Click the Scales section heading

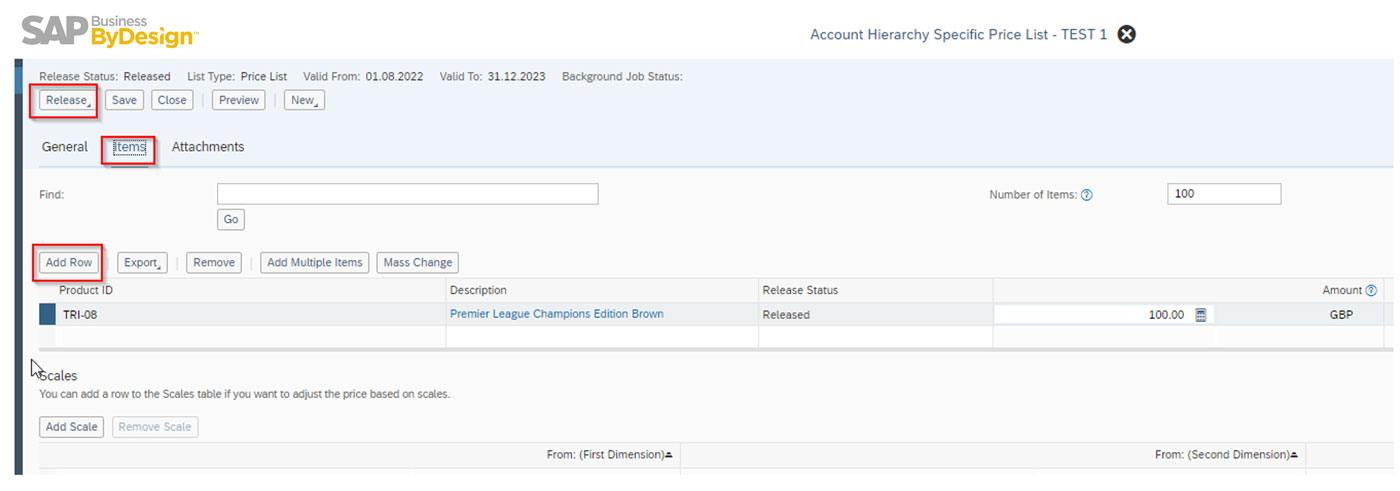point(58,376)
